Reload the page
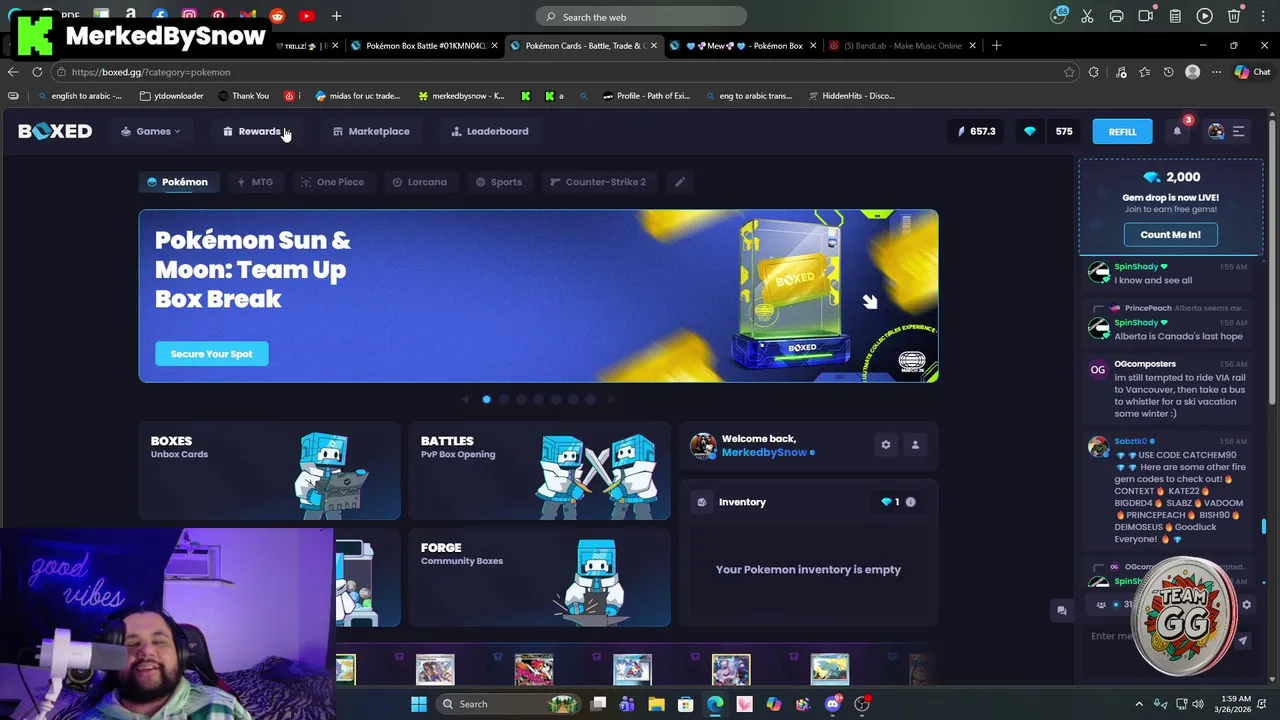Viewport: 1280px width, 720px height. click(x=37, y=72)
